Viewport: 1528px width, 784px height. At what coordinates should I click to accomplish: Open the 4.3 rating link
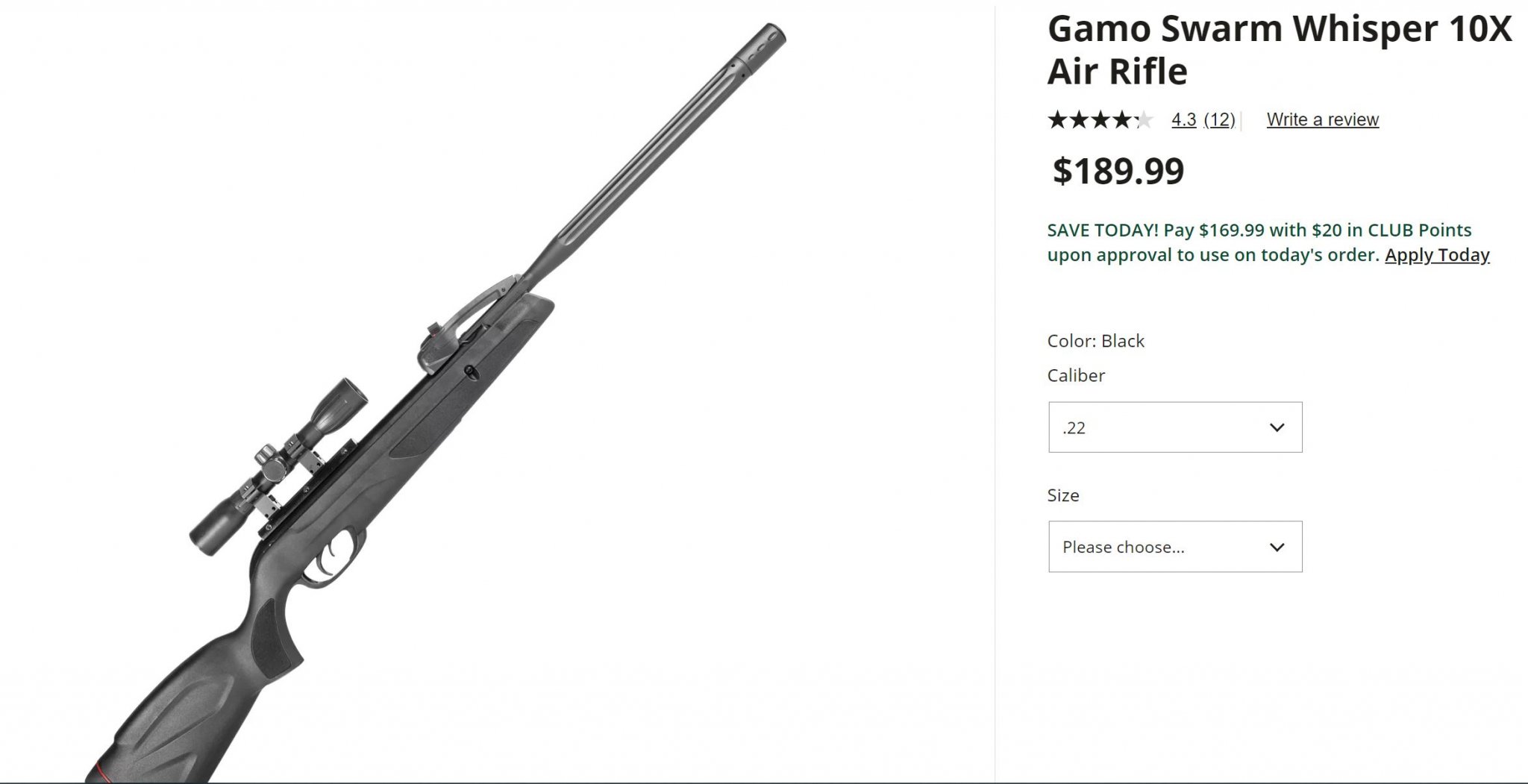click(1183, 119)
